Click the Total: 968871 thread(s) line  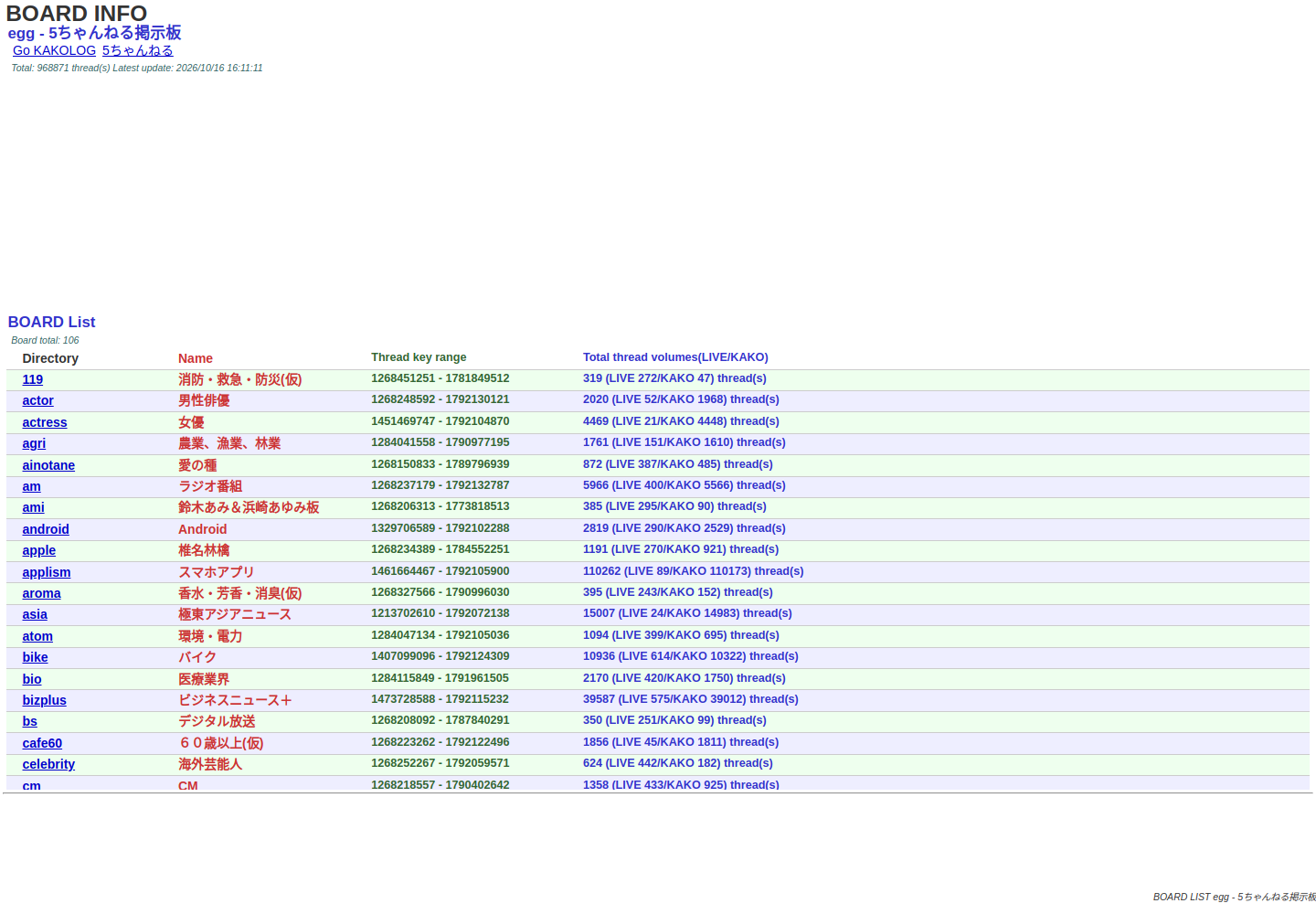pyautogui.click(x=137, y=68)
